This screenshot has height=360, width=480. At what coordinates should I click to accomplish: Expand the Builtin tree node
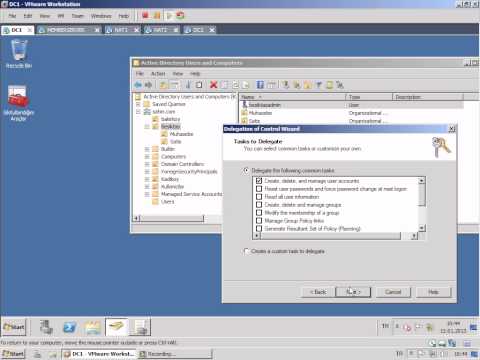coord(147,149)
